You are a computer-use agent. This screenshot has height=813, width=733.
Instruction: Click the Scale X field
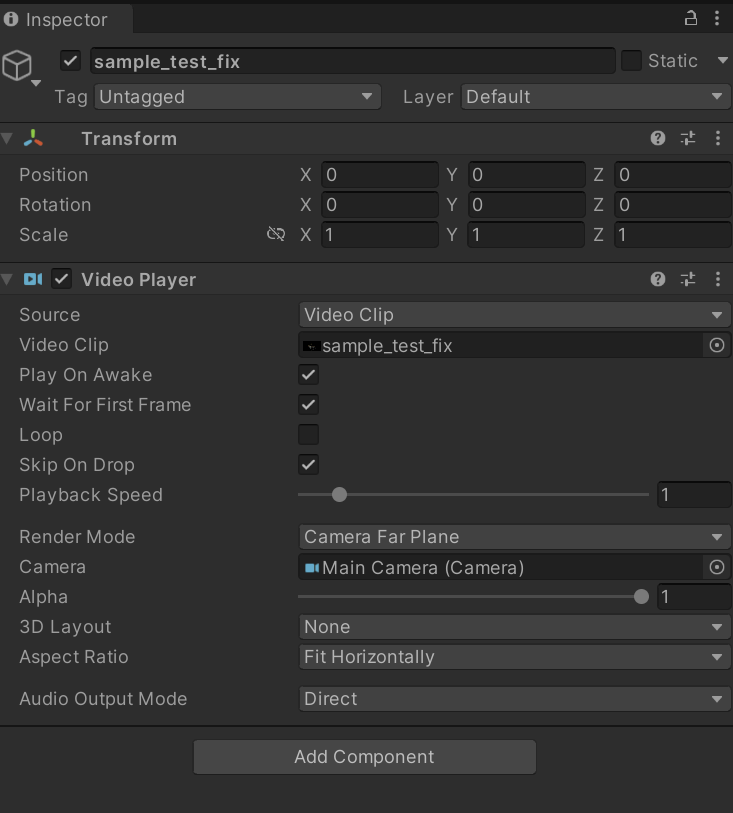380,235
